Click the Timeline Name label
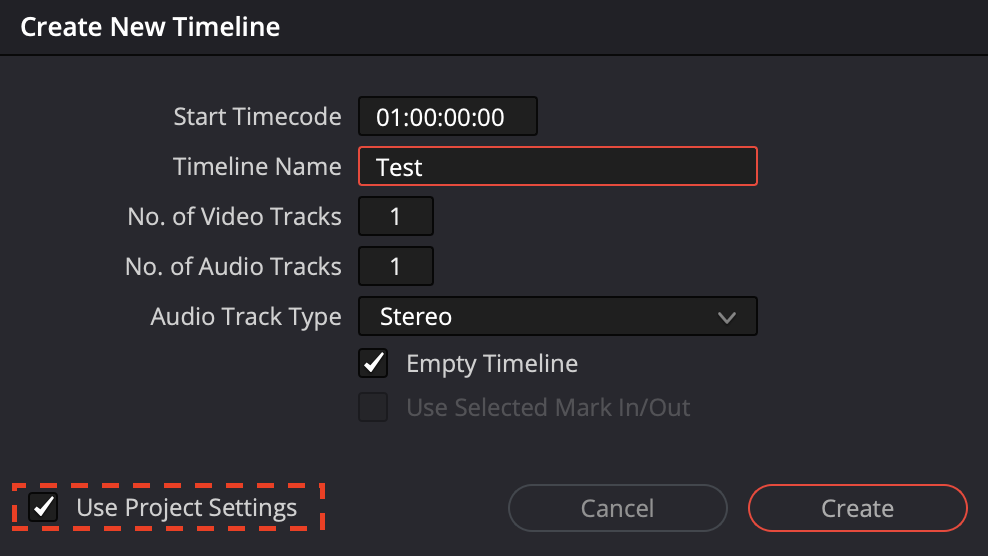 [257, 167]
